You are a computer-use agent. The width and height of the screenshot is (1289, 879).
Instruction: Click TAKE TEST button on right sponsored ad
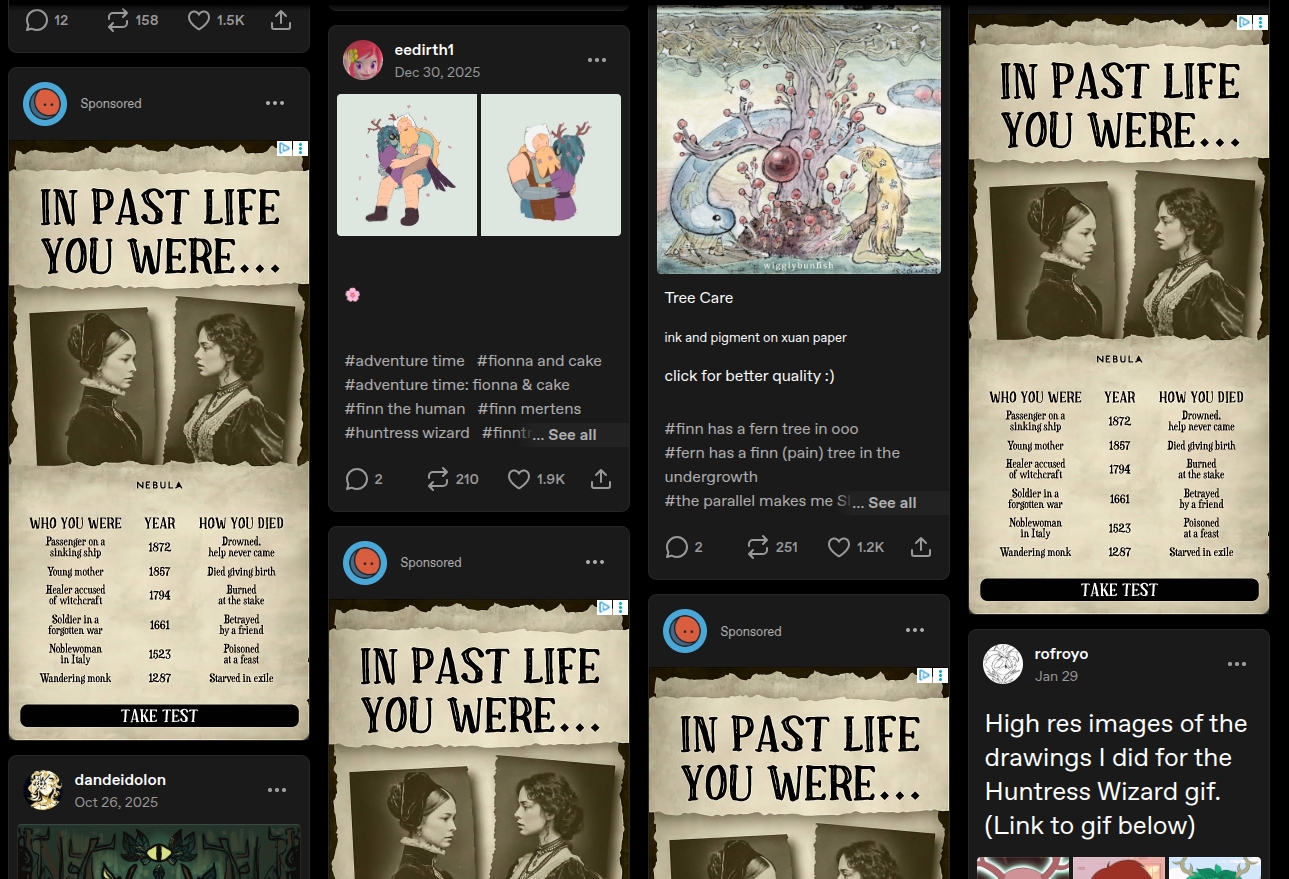(x=1119, y=590)
